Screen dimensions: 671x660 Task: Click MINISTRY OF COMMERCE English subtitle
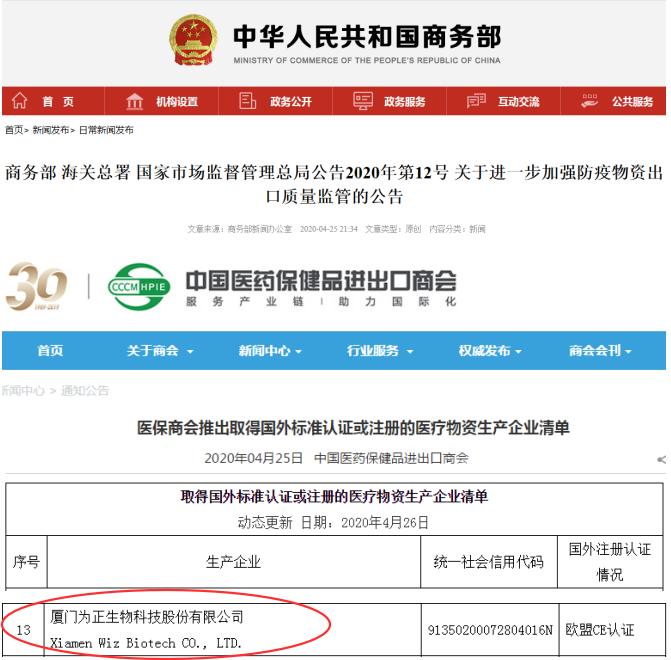(x=367, y=60)
